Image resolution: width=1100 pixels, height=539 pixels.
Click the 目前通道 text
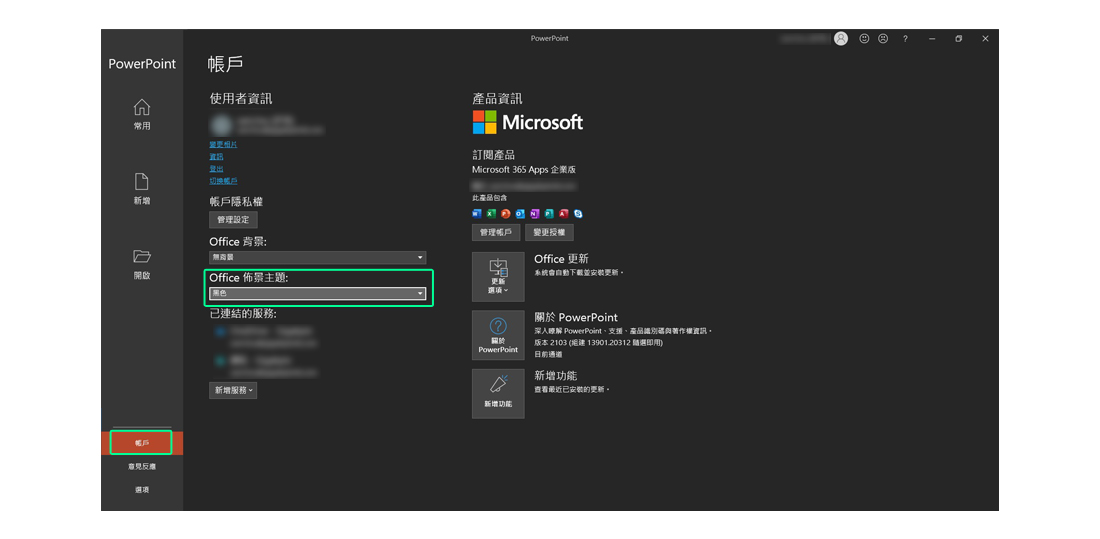pyautogui.click(x=547, y=354)
